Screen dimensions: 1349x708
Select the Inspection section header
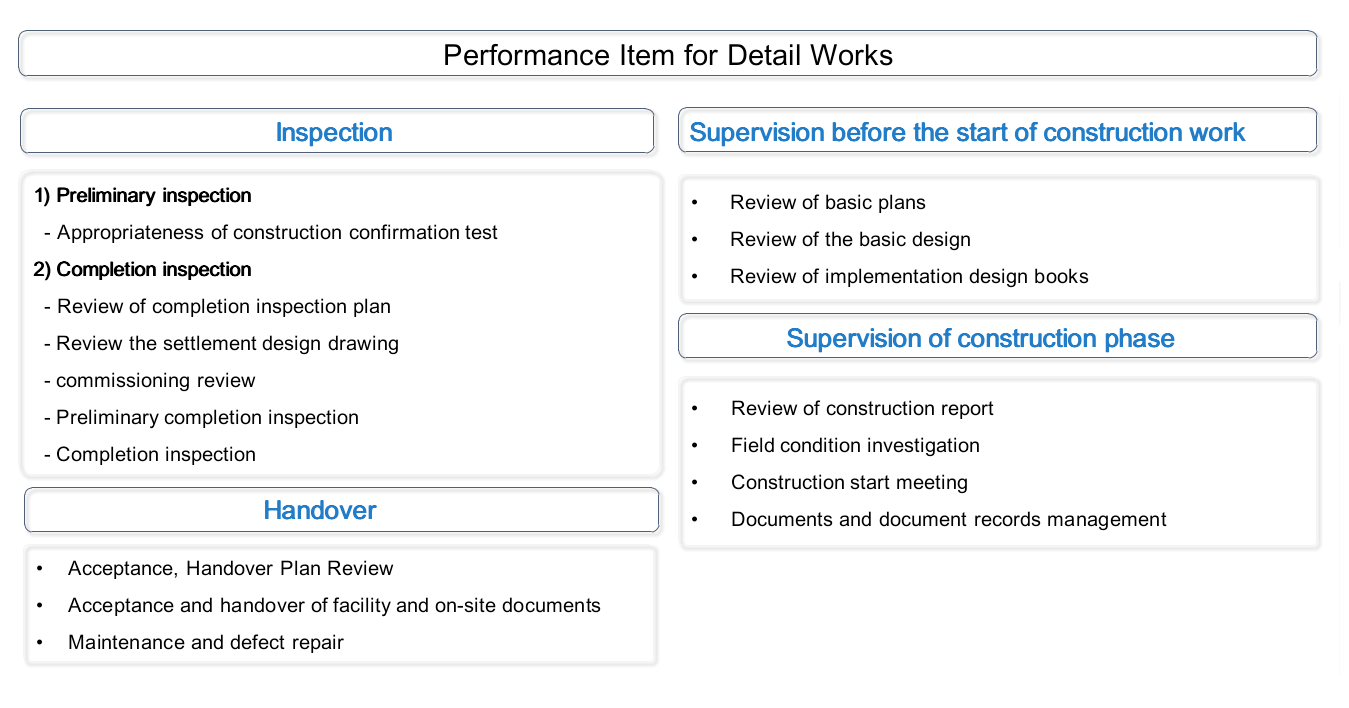334,132
